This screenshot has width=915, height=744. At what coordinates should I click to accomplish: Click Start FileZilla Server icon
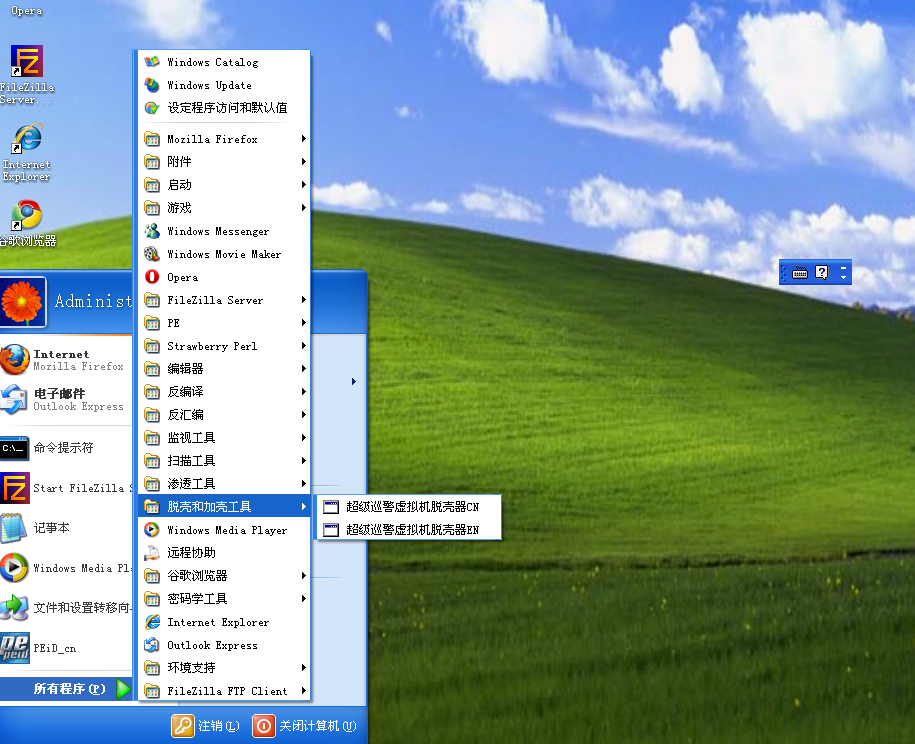pyautogui.click(x=15, y=488)
